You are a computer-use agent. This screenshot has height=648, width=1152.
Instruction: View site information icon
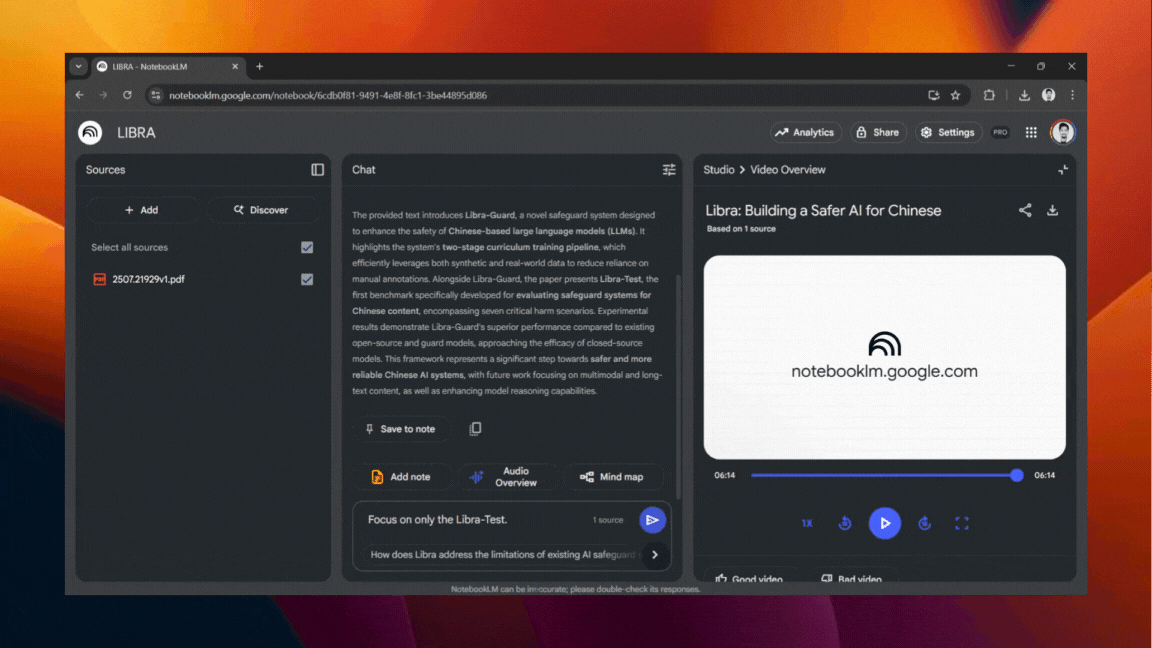[155, 96]
